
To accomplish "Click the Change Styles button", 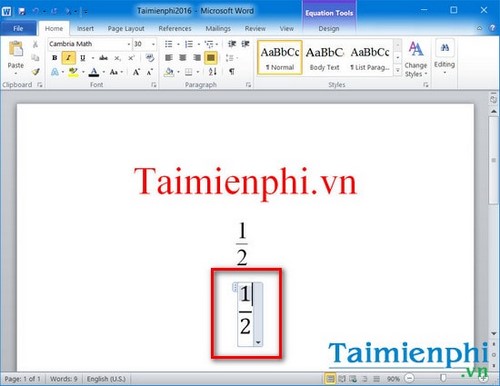I will click(x=416, y=59).
